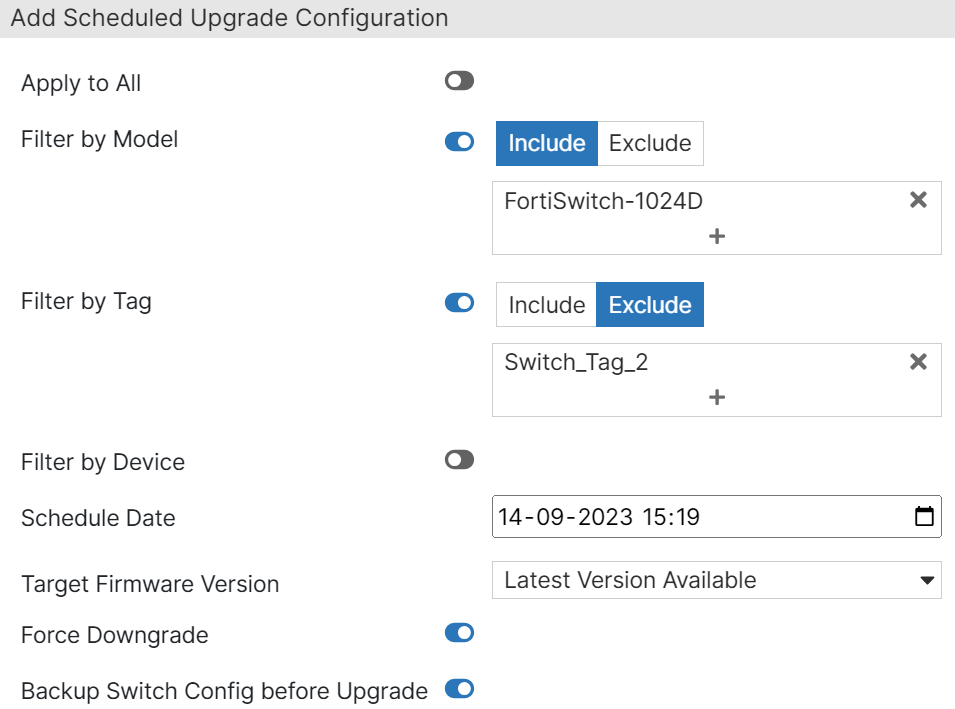The image size is (955, 709).
Task: Select Exclude for the model filter
Action: pos(649,143)
